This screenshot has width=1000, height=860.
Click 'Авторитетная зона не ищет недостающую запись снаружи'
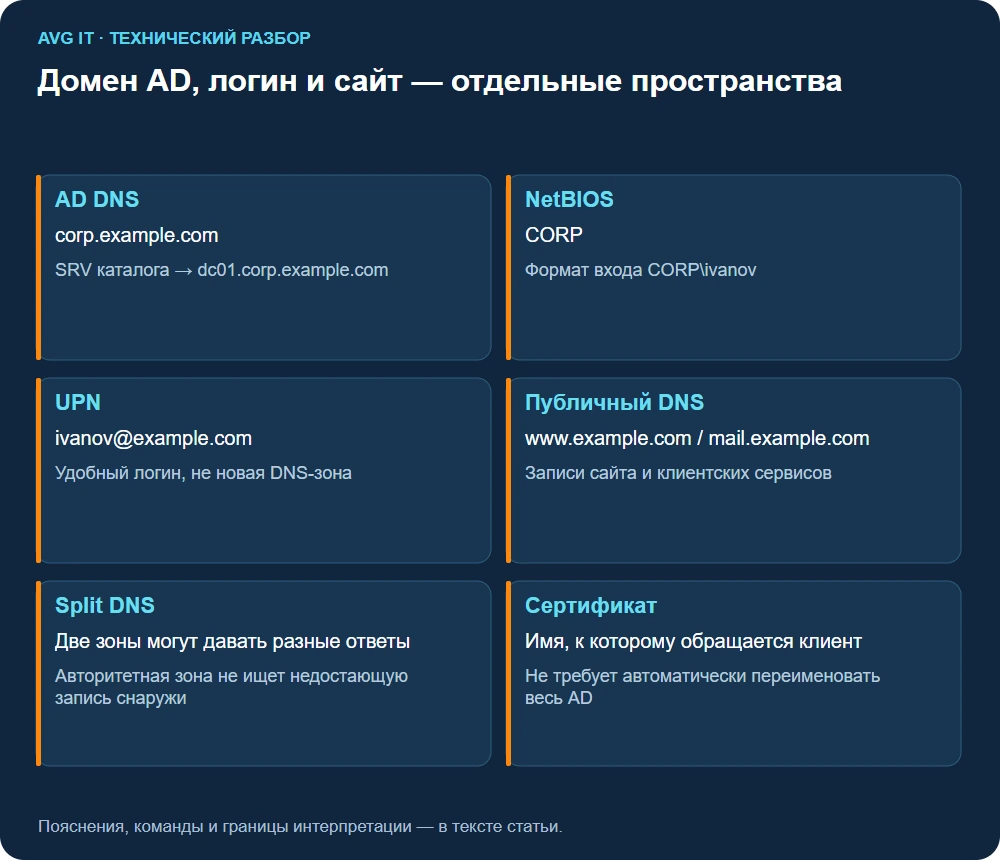(231, 686)
